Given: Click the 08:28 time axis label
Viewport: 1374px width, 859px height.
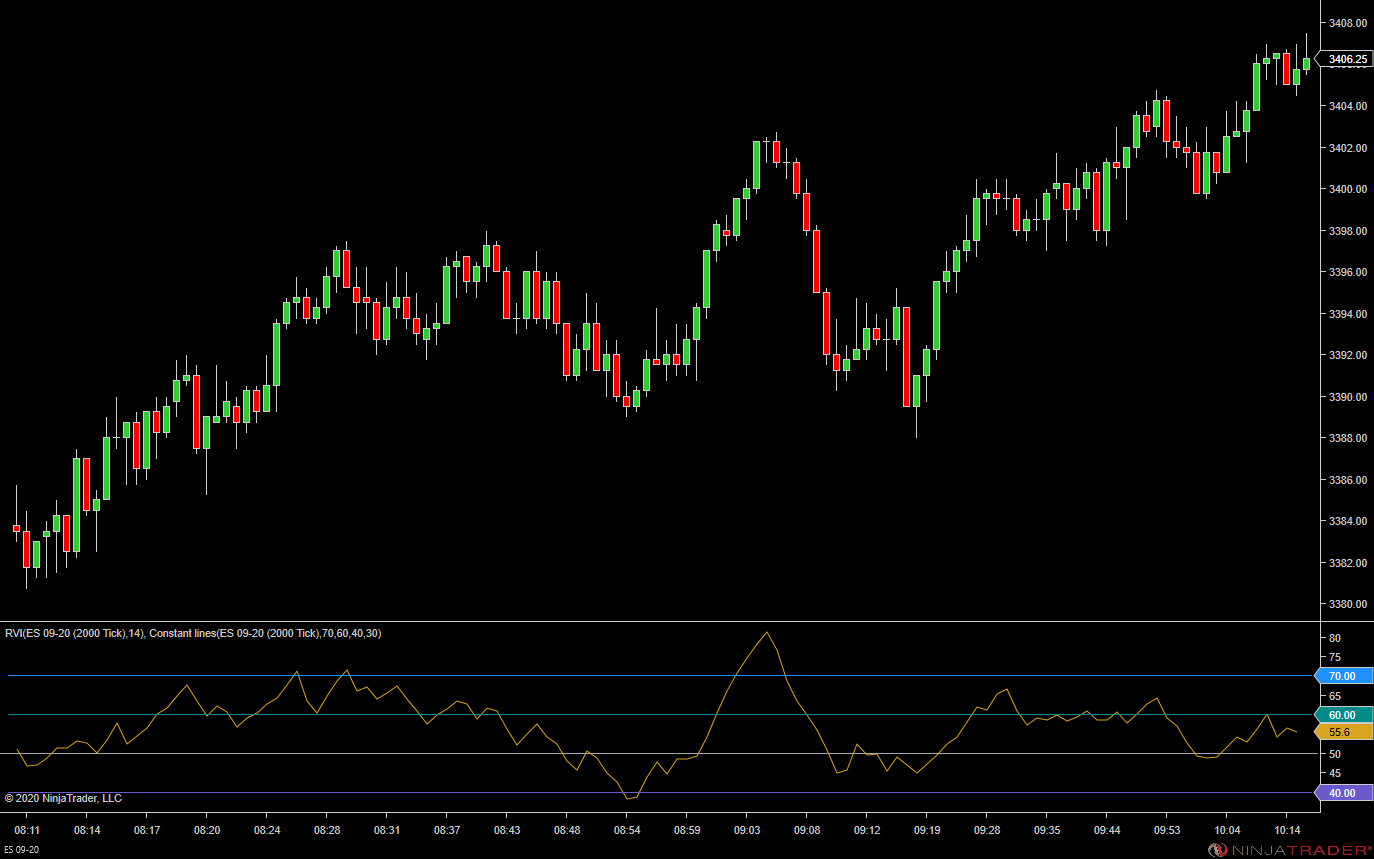Looking at the screenshot, I should 327,831.
